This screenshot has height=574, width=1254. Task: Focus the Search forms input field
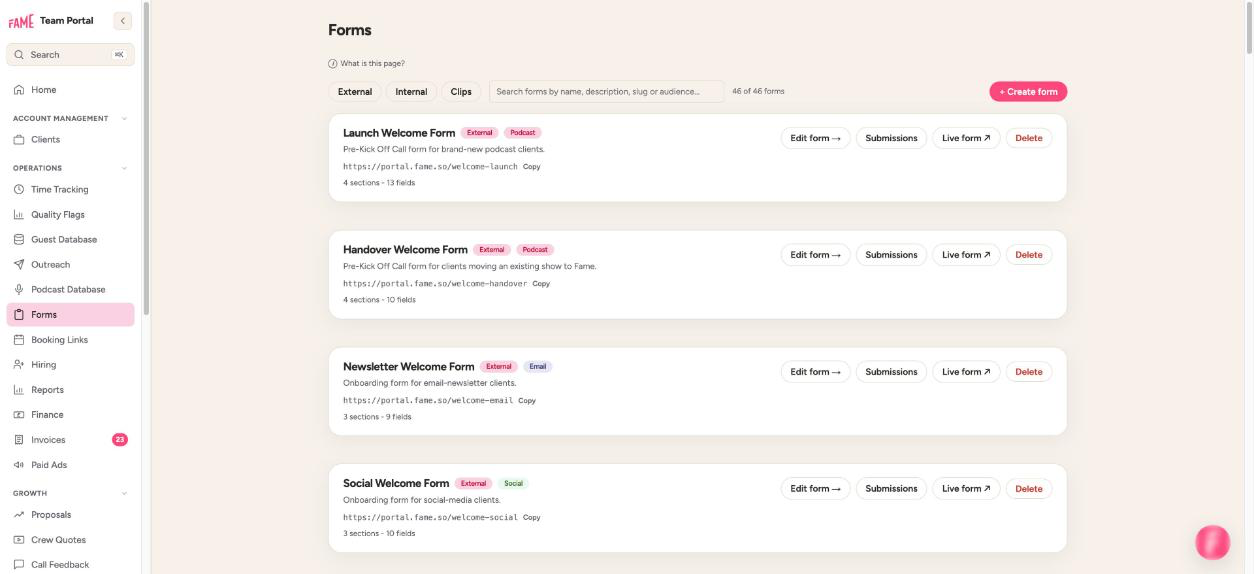point(607,92)
